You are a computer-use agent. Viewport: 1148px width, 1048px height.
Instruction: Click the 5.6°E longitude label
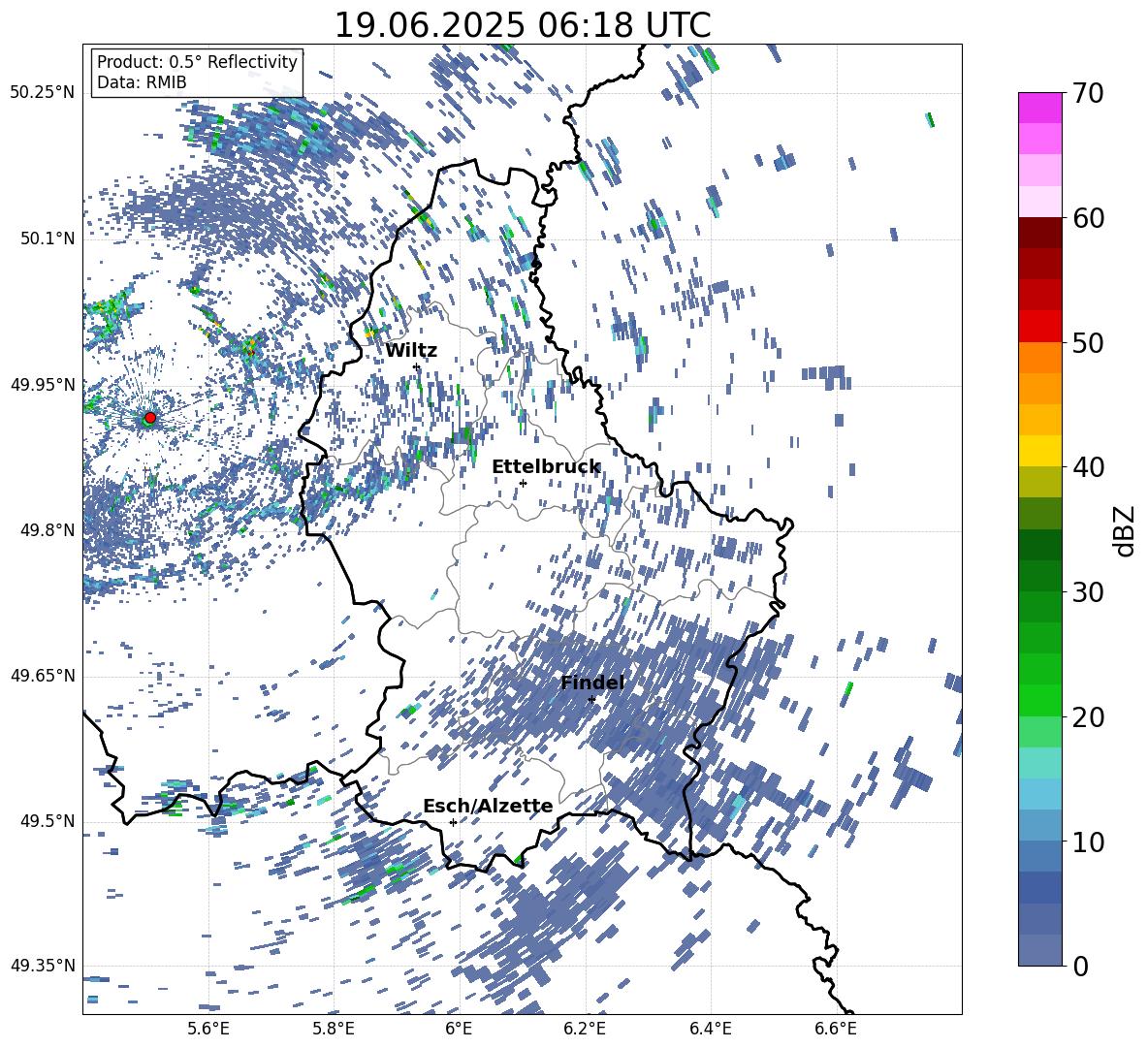(208, 1030)
